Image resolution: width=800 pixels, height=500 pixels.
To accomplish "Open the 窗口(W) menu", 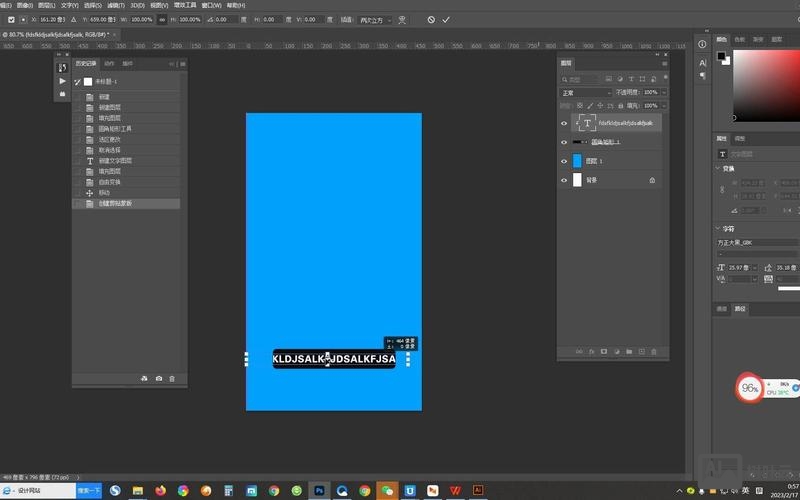I will click(211, 5).
